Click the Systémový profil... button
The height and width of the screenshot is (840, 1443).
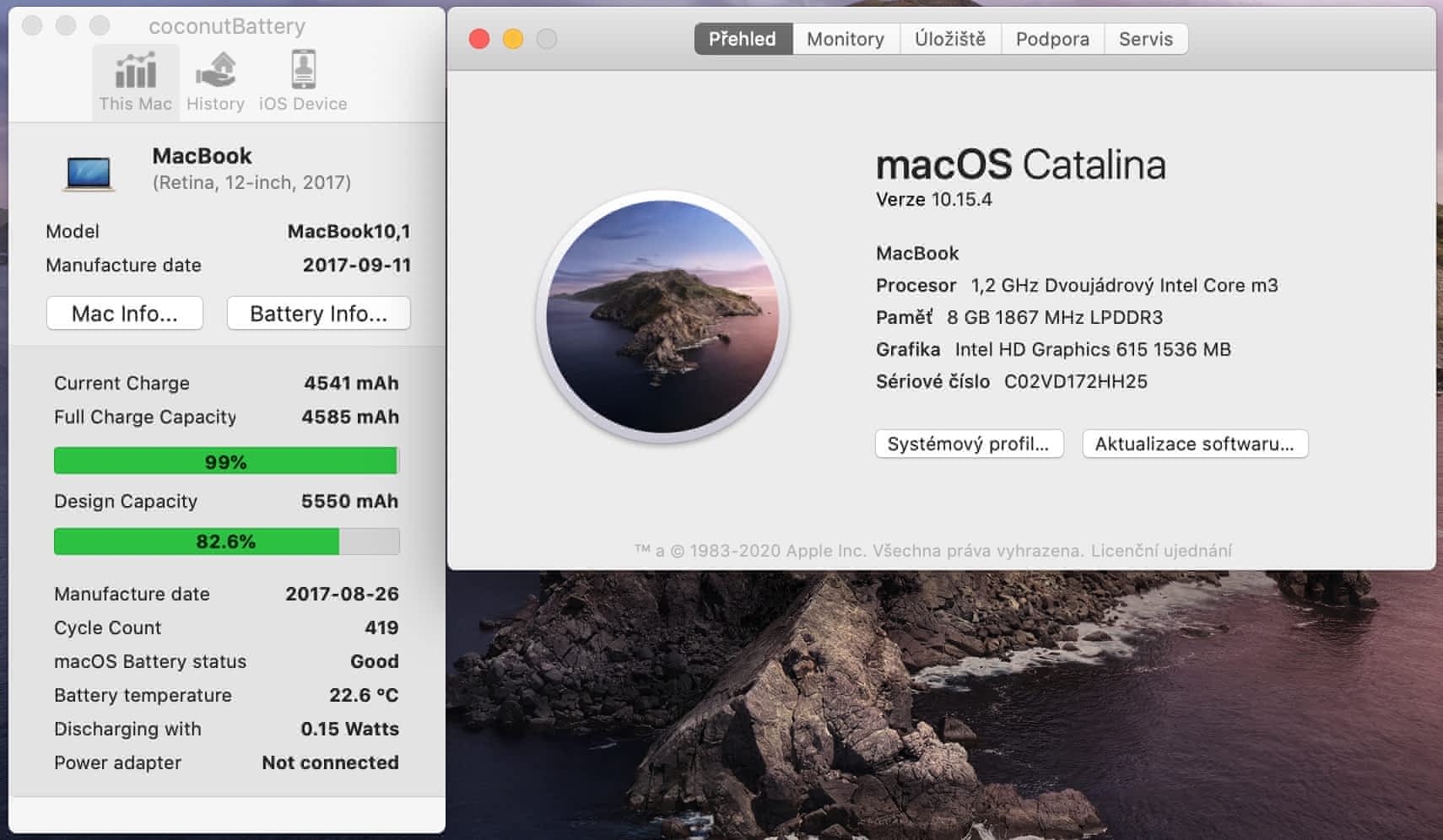(x=969, y=444)
